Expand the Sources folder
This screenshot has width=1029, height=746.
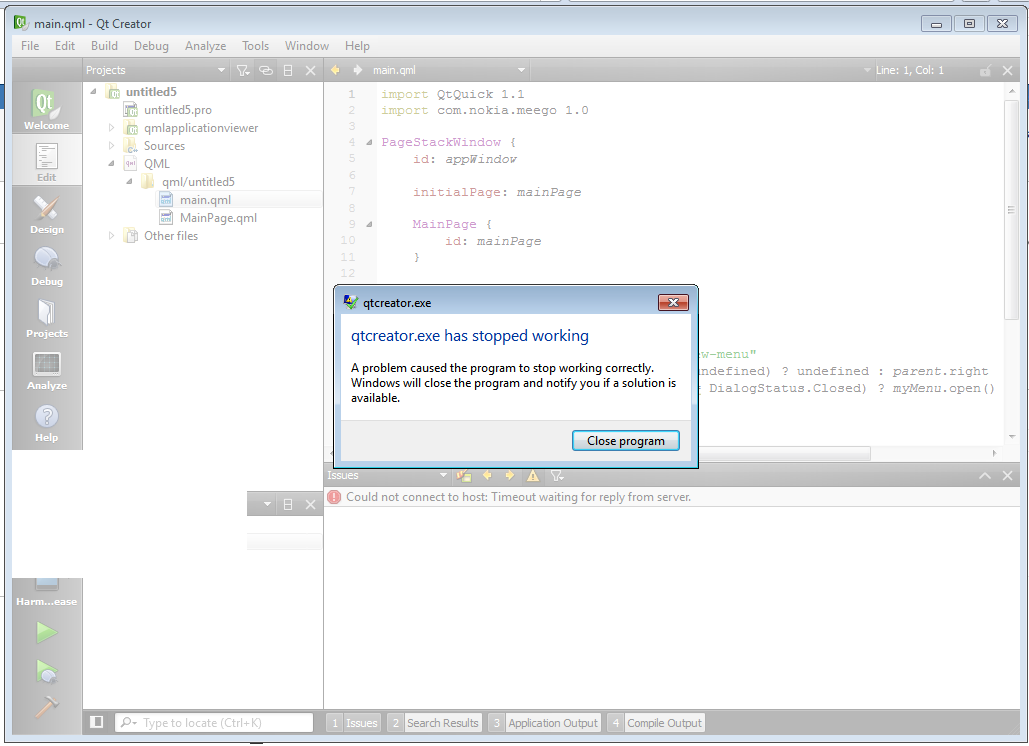pos(113,146)
